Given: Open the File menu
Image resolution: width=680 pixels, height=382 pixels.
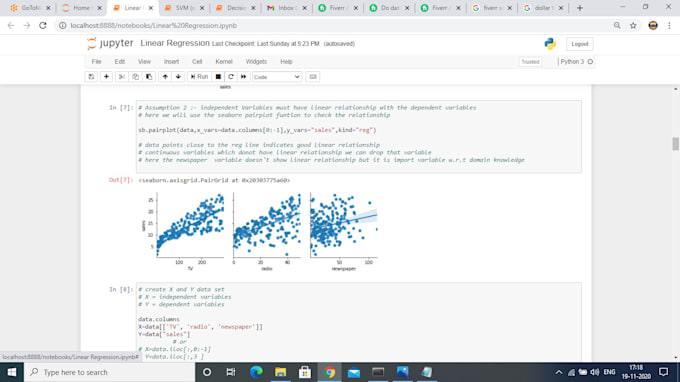Looking at the screenshot, I should coord(96,62).
